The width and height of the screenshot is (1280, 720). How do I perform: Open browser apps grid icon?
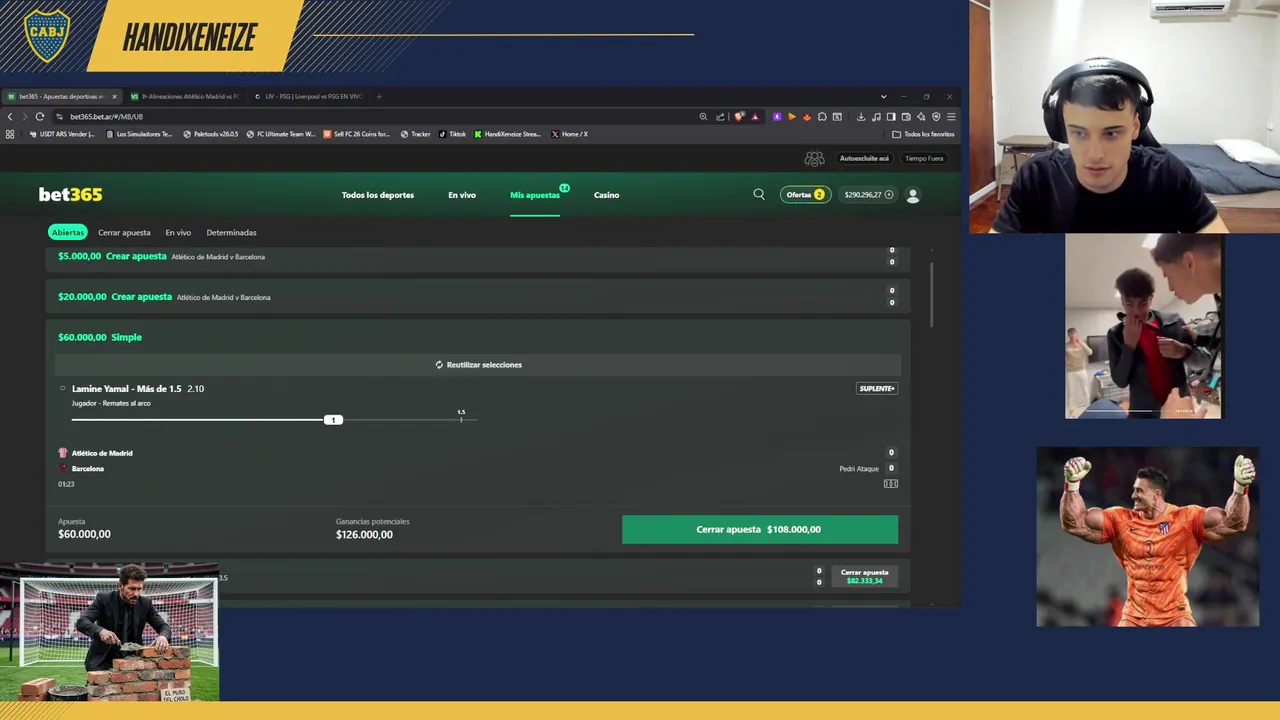coord(10,134)
